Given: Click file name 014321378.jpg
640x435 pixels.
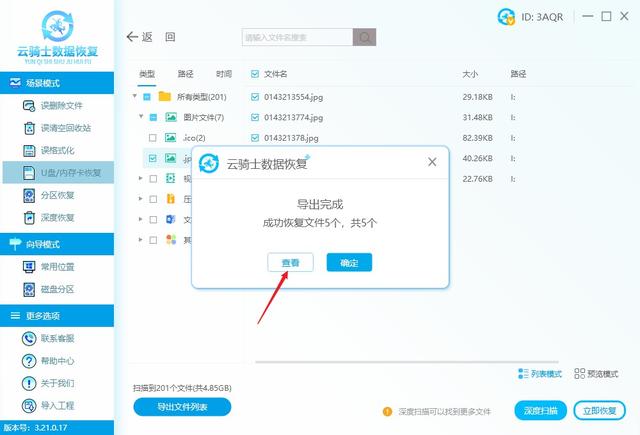Looking at the screenshot, I should pos(291,138).
